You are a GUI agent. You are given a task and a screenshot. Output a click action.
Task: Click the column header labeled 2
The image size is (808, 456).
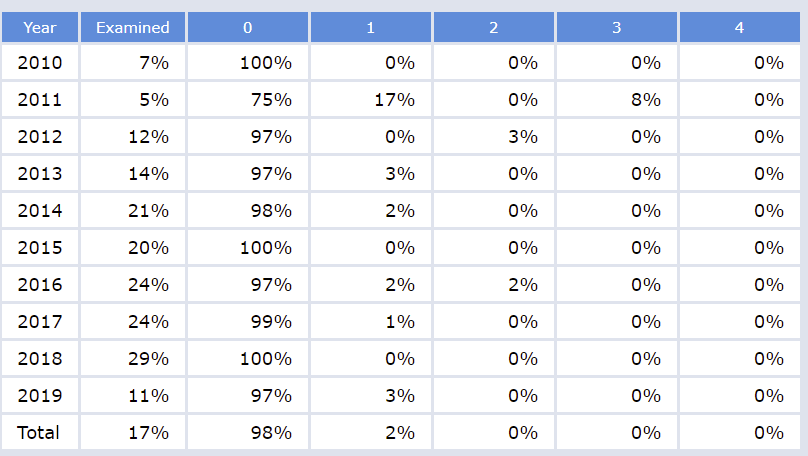pyautogui.click(x=493, y=27)
